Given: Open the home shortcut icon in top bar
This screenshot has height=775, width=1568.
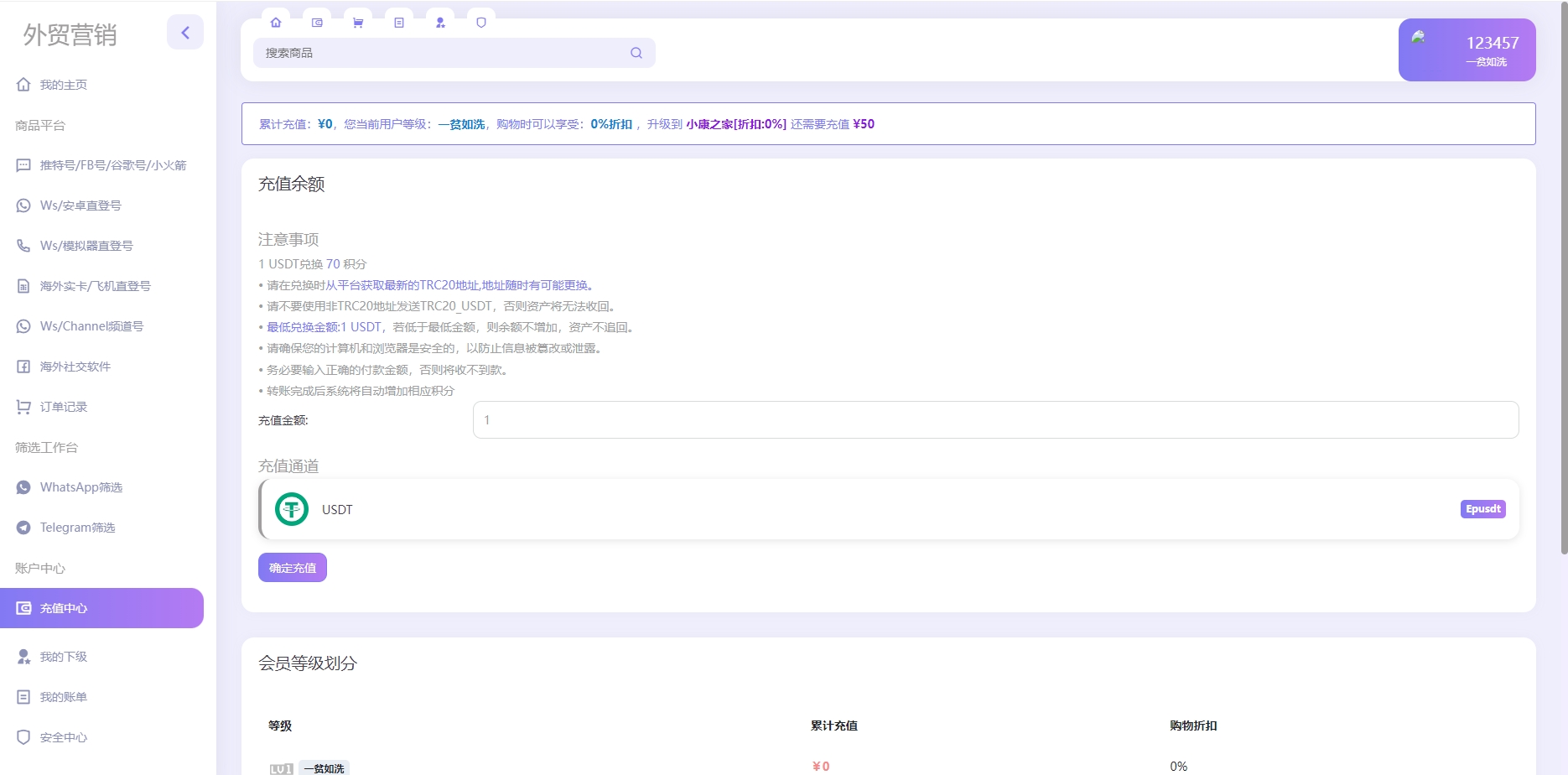Looking at the screenshot, I should click(276, 23).
